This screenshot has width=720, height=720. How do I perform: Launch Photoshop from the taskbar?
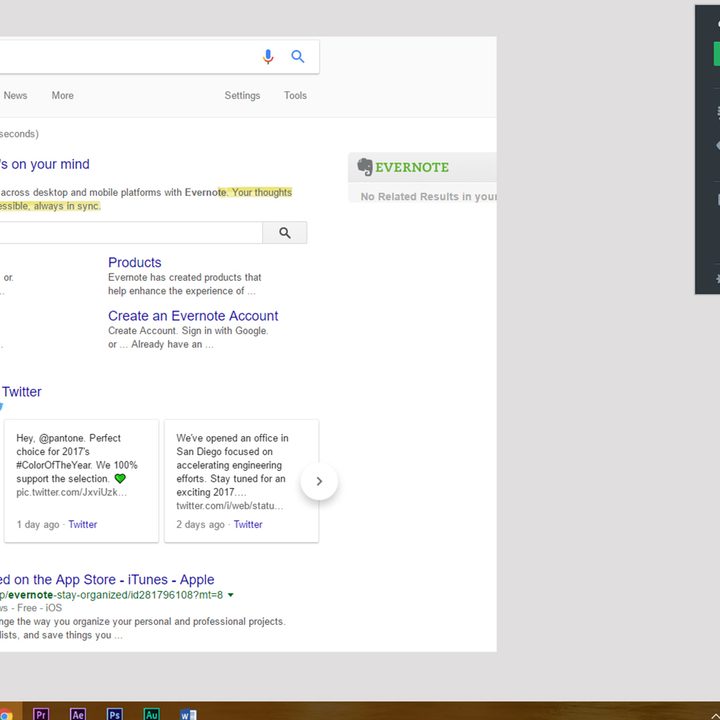point(114,714)
